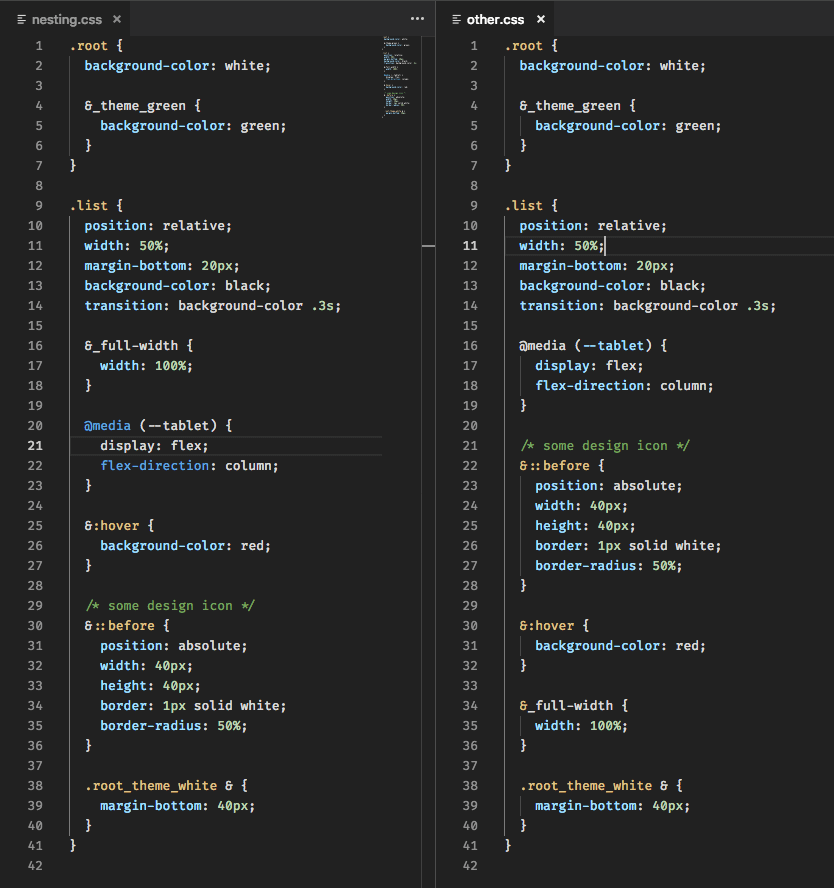Click the file icon on other.css tab

tap(457, 20)
